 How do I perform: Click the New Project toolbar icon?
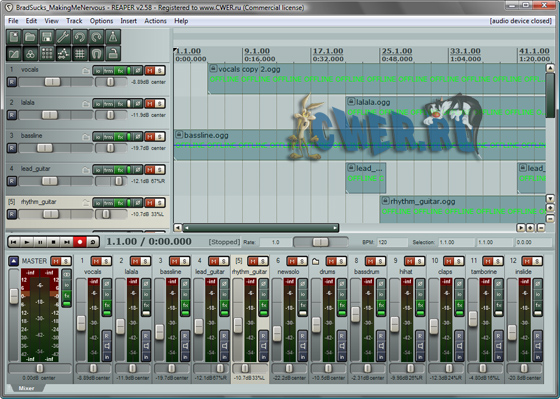coord(14,37)
